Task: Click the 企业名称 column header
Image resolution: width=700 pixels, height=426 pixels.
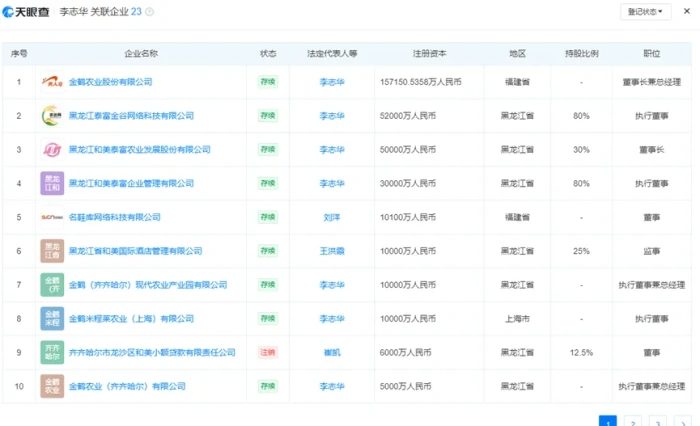Action: [141, 54]
